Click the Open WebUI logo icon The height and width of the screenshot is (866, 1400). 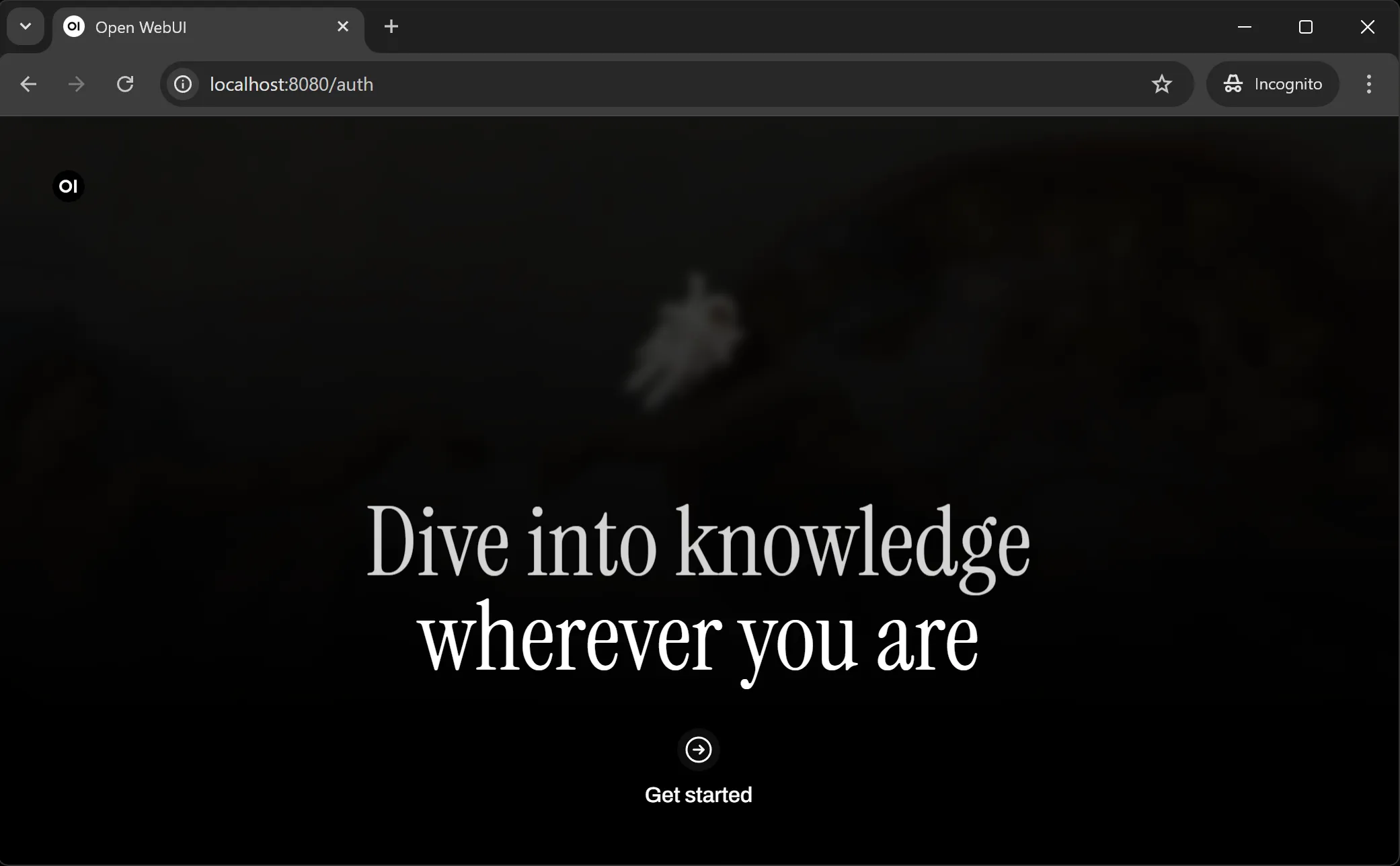[x=68, y=186]
